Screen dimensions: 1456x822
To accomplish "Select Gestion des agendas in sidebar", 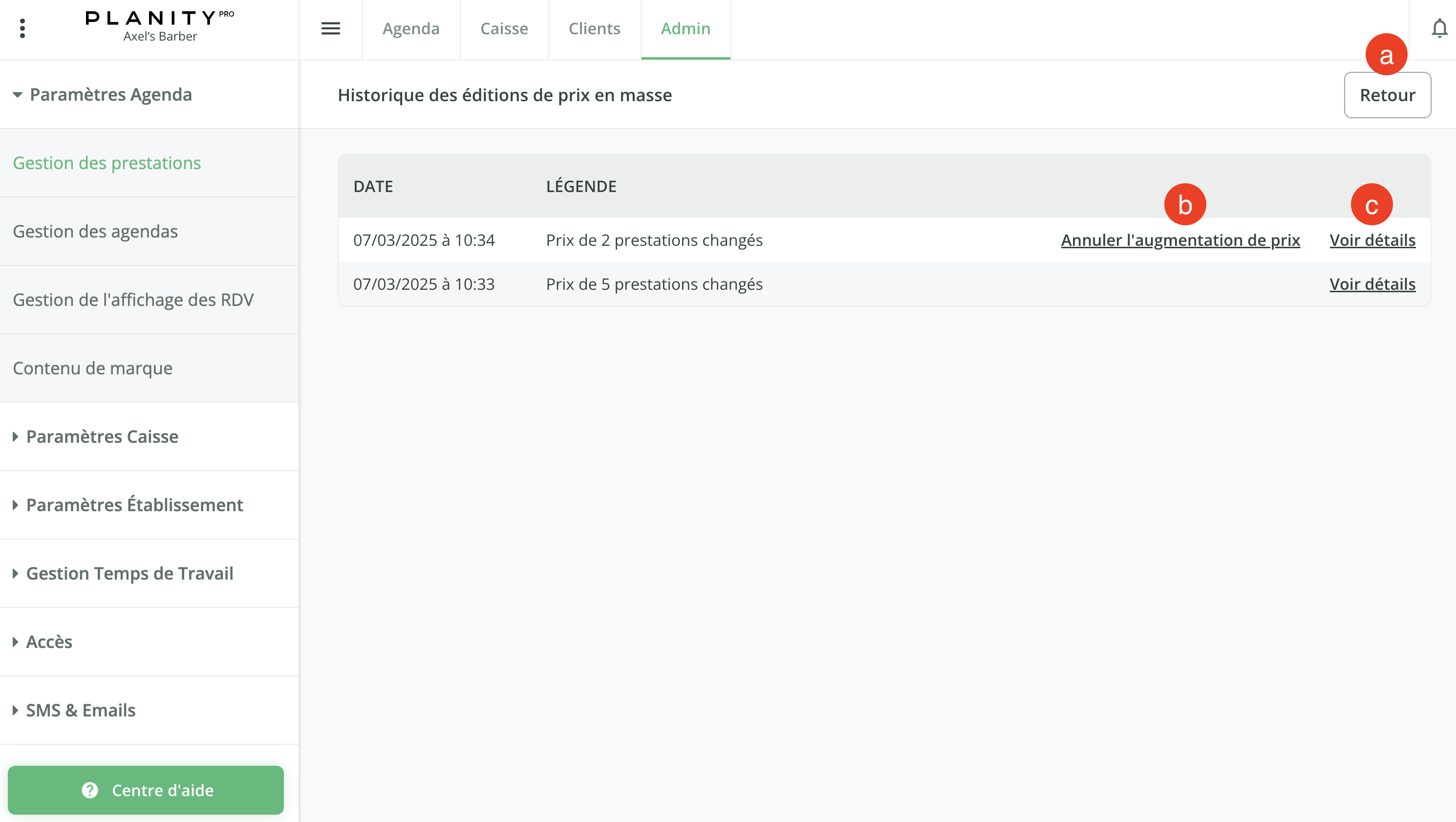I will click(95, 231).
